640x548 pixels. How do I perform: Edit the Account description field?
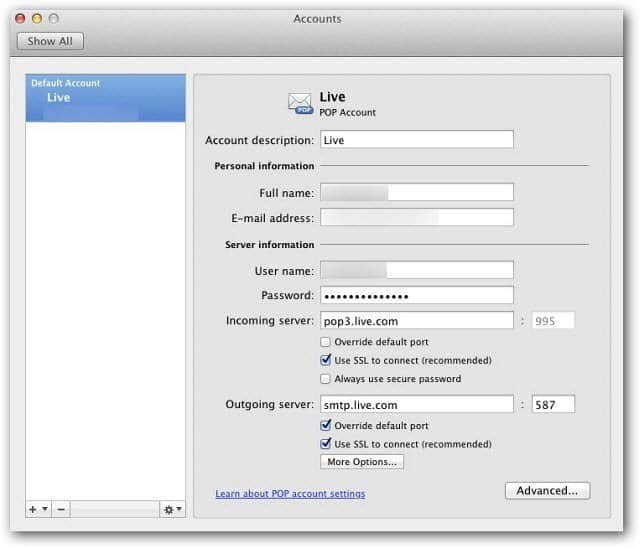tap(417, 140)
